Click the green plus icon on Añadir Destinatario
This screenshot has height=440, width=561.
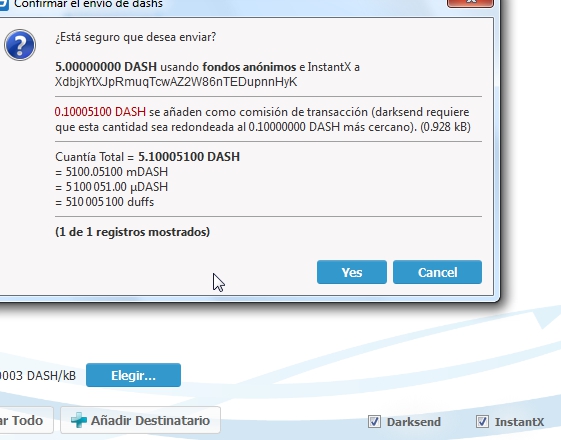79,420
